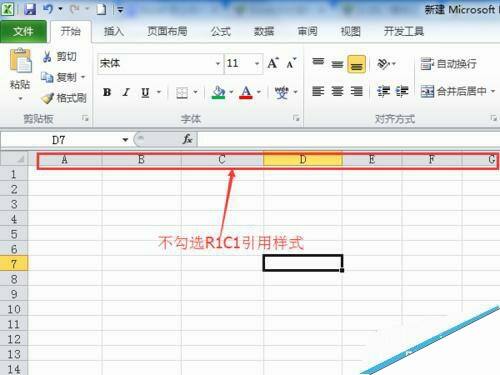Expand the Paste options arrow under 粘贴
Image resolution: width=500 pixels, height=375 pixels.
20,99
